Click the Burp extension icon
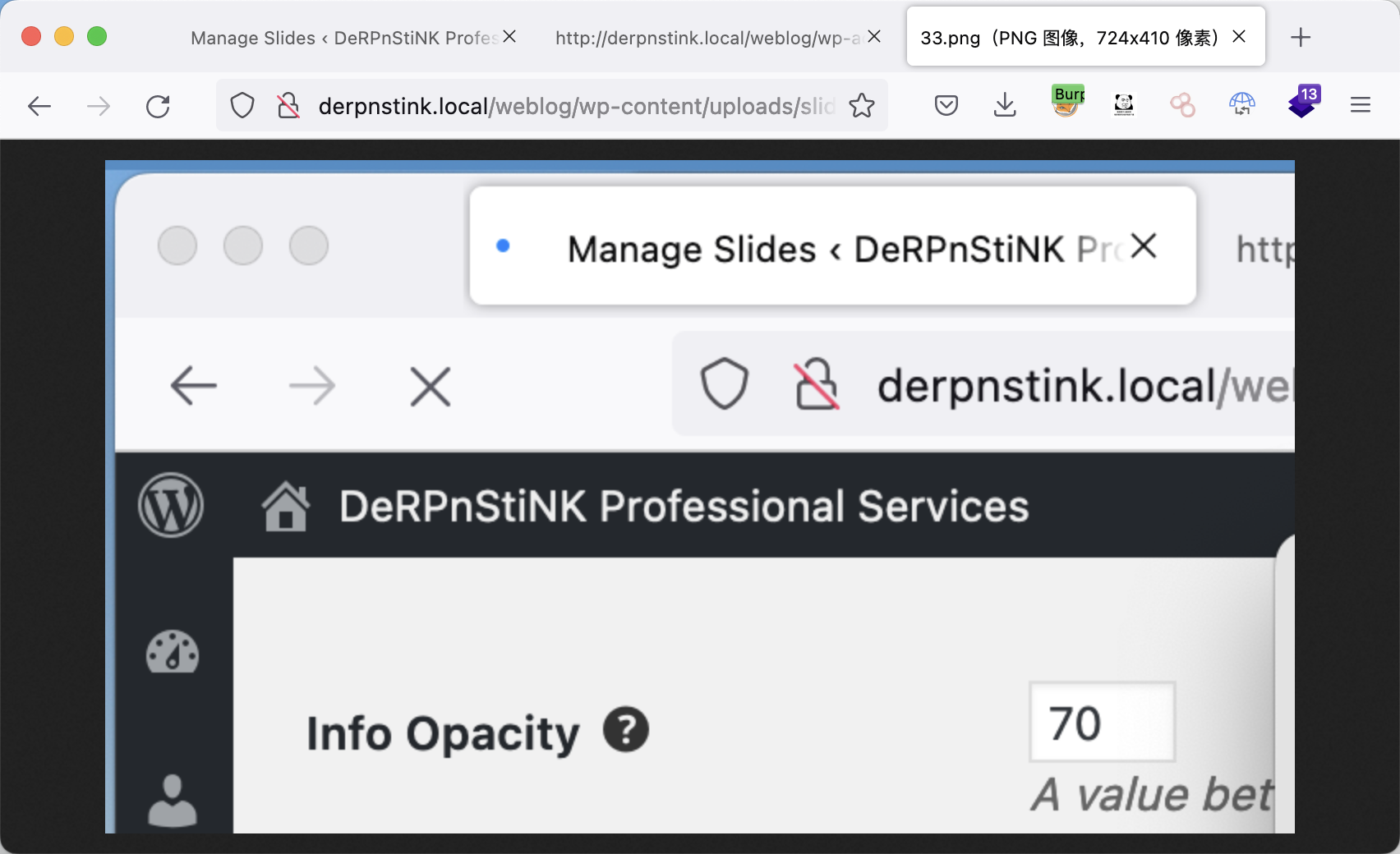This screenshot has height=854, width=1400. click(1067, 103)
